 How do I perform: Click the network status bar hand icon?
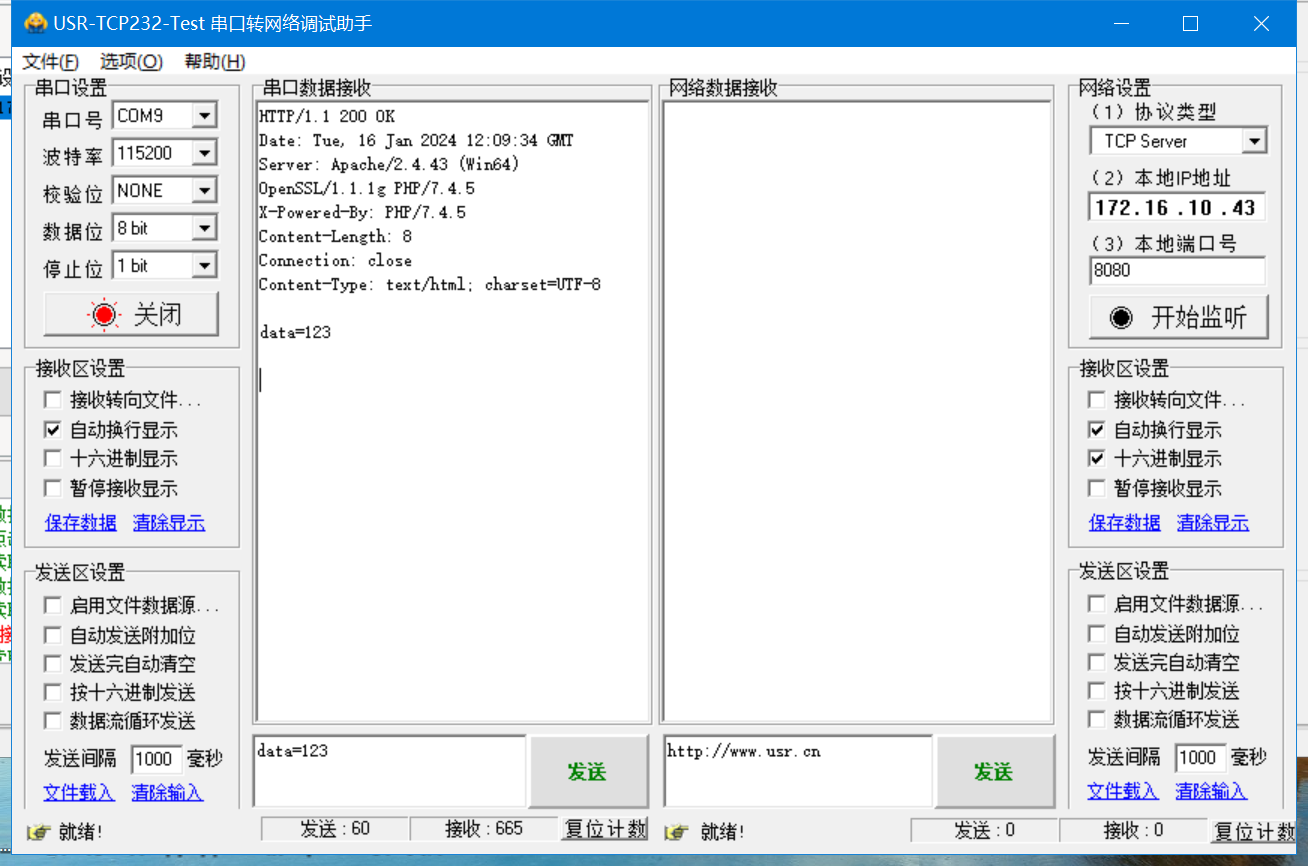tap(677, 831)
